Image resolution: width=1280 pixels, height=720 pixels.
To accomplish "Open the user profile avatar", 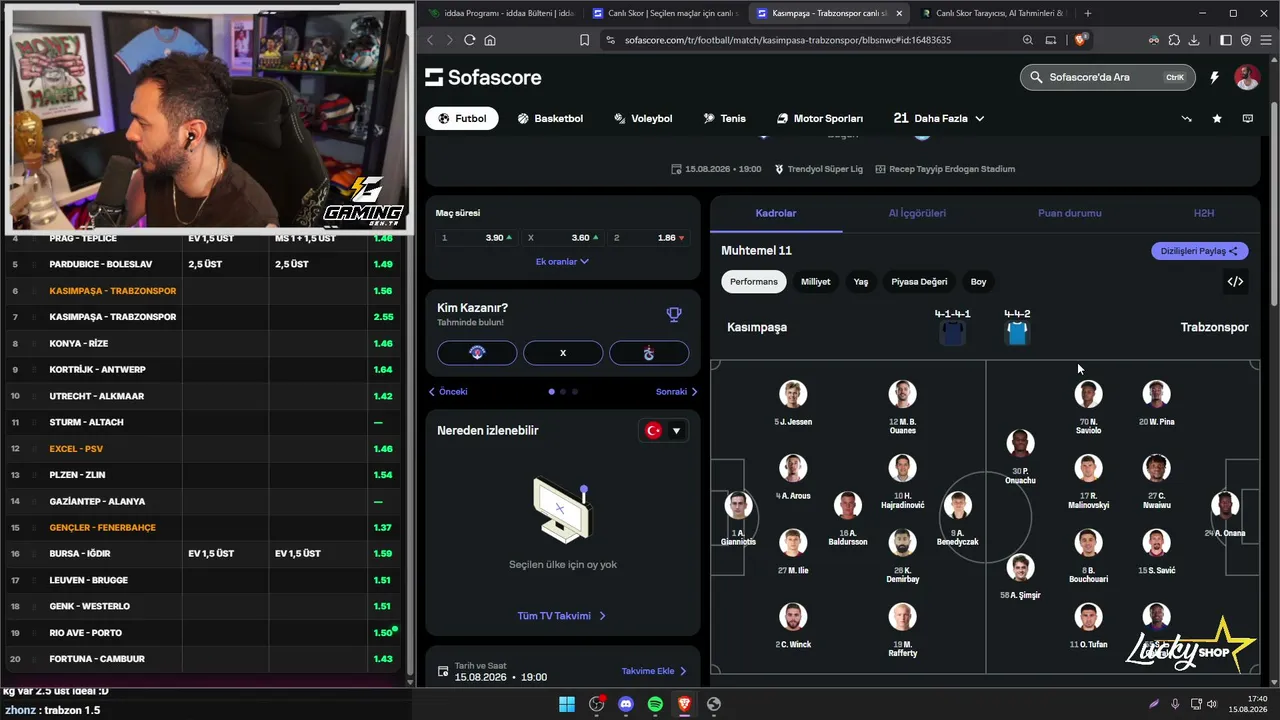I will (x=1246, y=77).
